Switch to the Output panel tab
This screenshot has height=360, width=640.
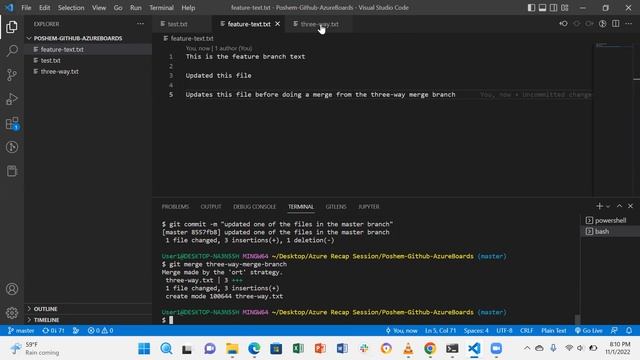[211, 207]
